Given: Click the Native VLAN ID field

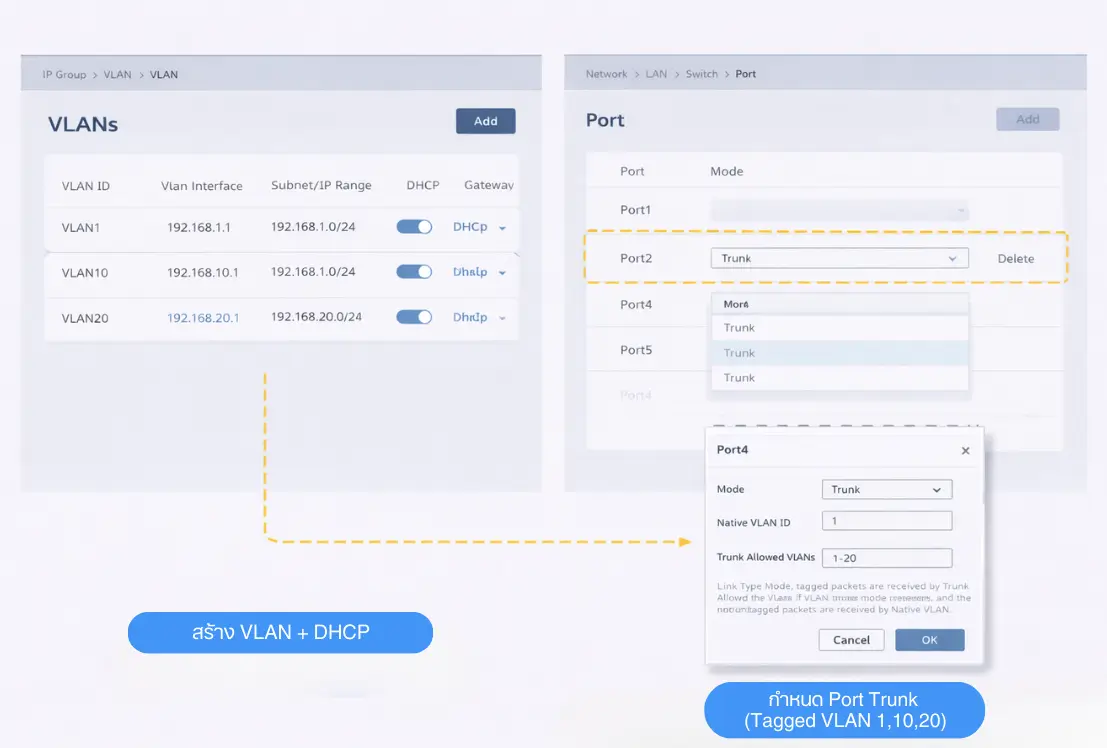Looking at the screenshot, I should [x=886, y=521].
